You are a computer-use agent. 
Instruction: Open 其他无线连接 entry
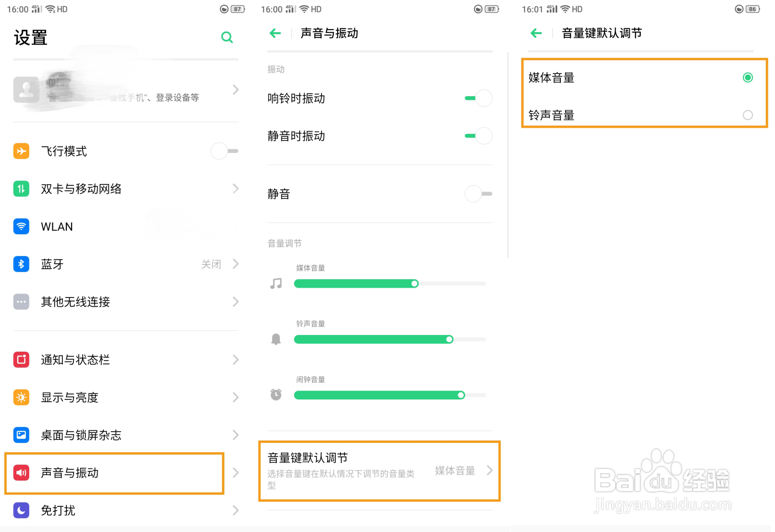pos(126,302)
